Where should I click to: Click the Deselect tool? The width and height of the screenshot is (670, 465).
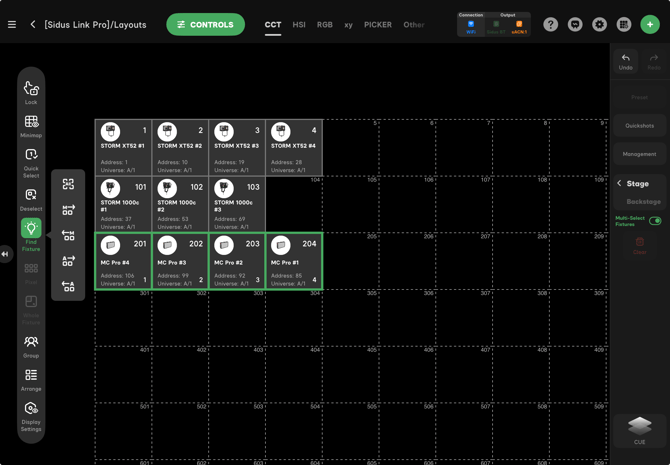click(x=31, y=198)
